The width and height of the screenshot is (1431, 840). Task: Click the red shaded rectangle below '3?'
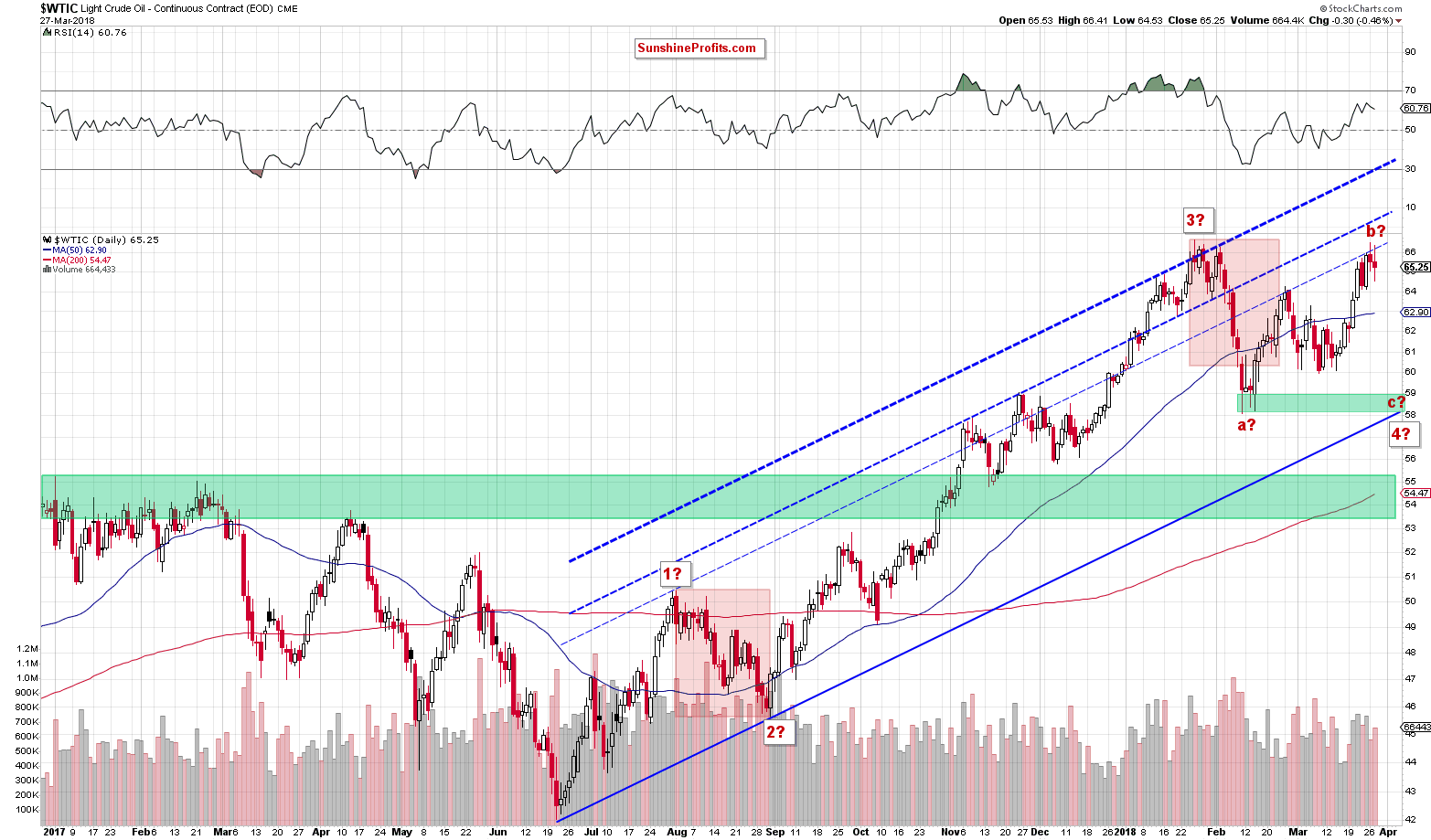pos(1233,303)
